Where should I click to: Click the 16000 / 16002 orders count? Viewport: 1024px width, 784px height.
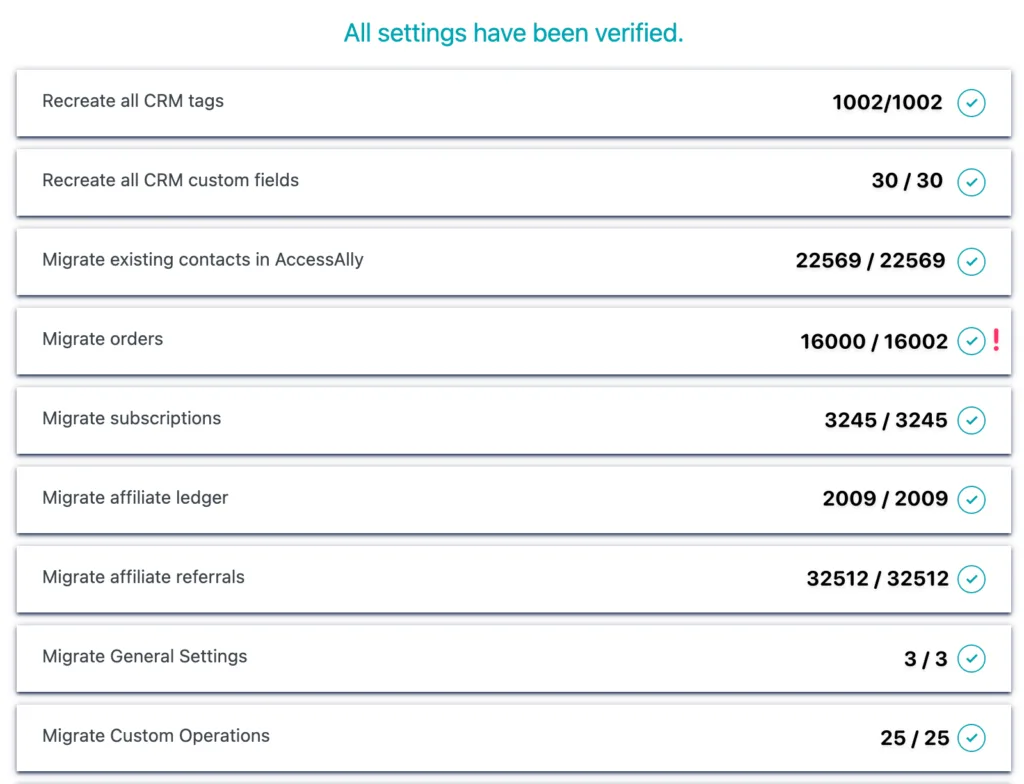[x=873, y=342]
